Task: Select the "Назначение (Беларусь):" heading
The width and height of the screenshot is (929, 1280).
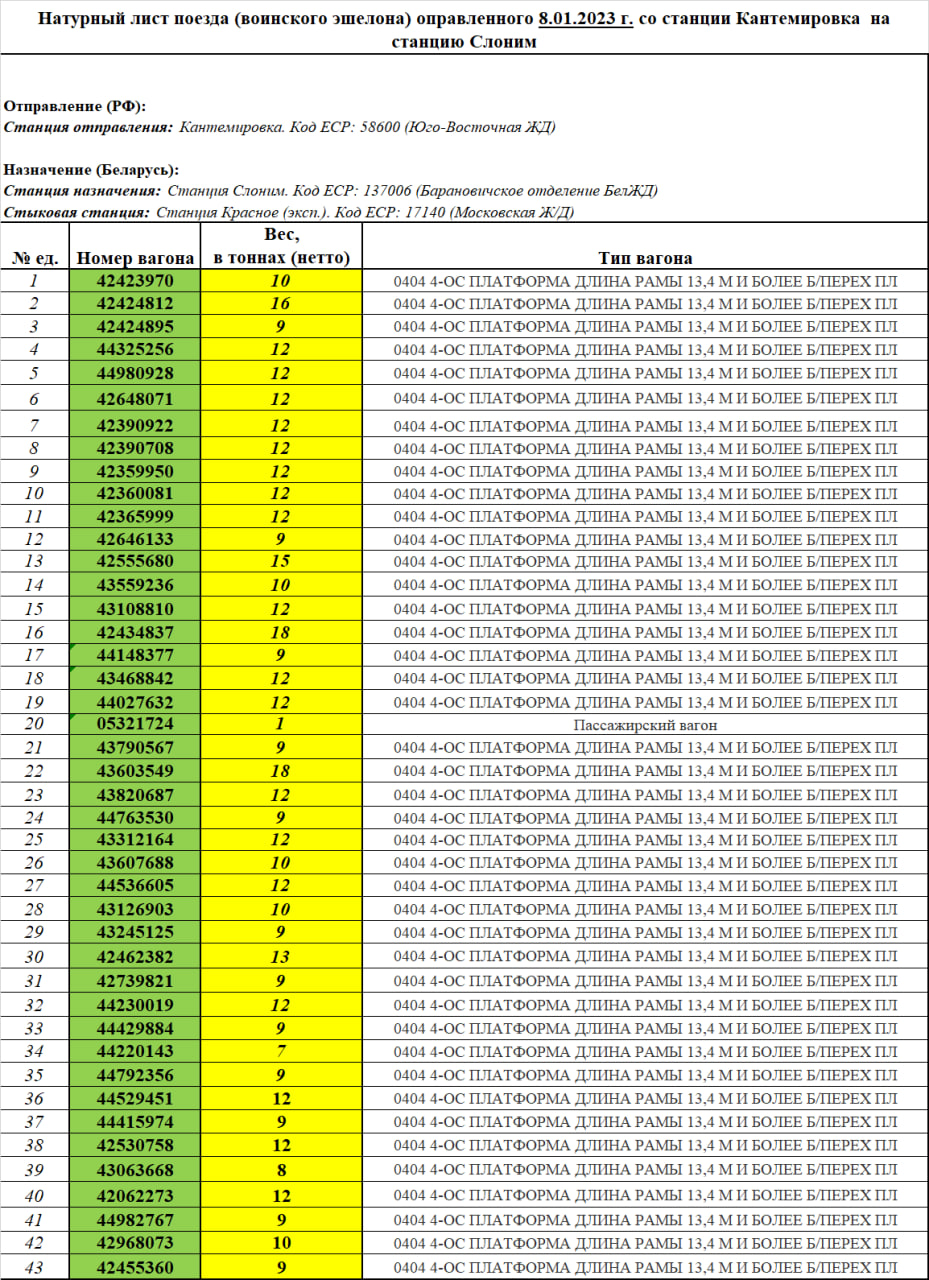Action: [x=91, y=170]
